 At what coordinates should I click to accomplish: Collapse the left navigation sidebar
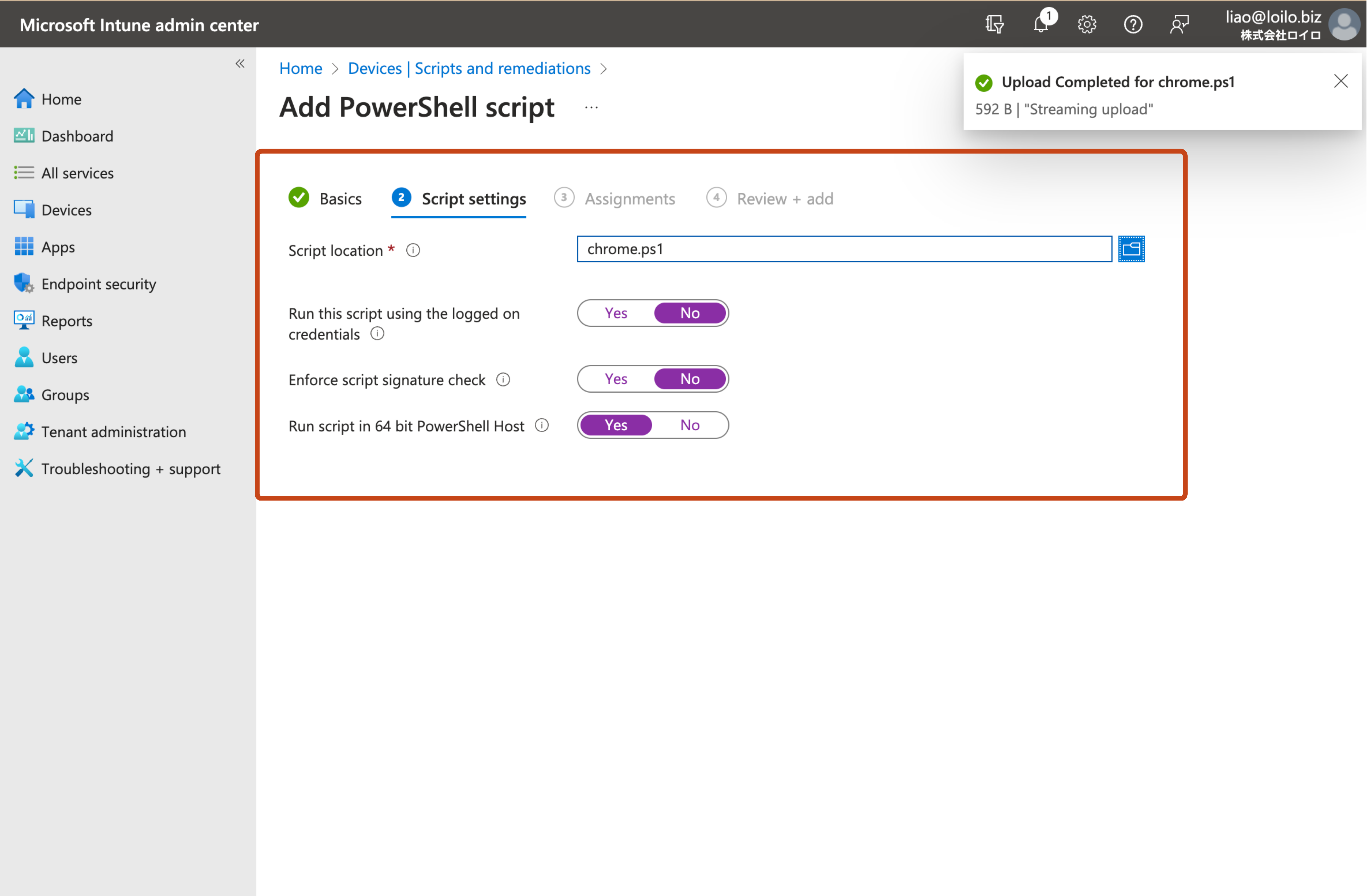pyautogui.click(x=240, y=64)
